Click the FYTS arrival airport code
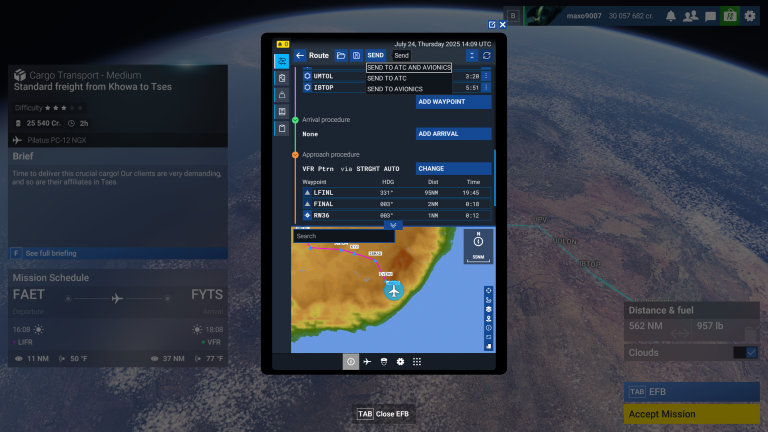The height and width of the screenshot is (432, 768). tap(207, 295)
